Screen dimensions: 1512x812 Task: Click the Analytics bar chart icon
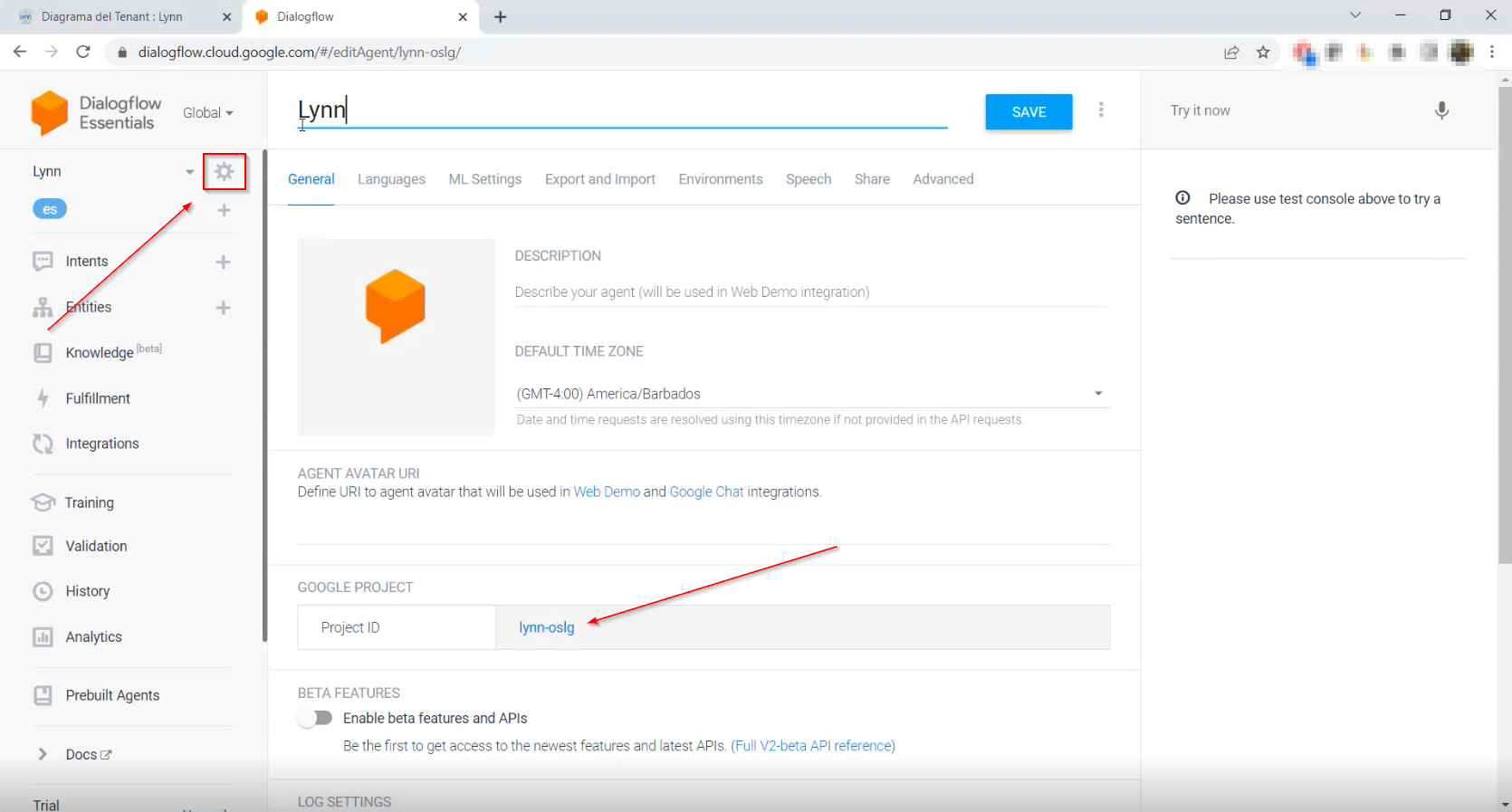pyautogui.click(x=43, y=637)
